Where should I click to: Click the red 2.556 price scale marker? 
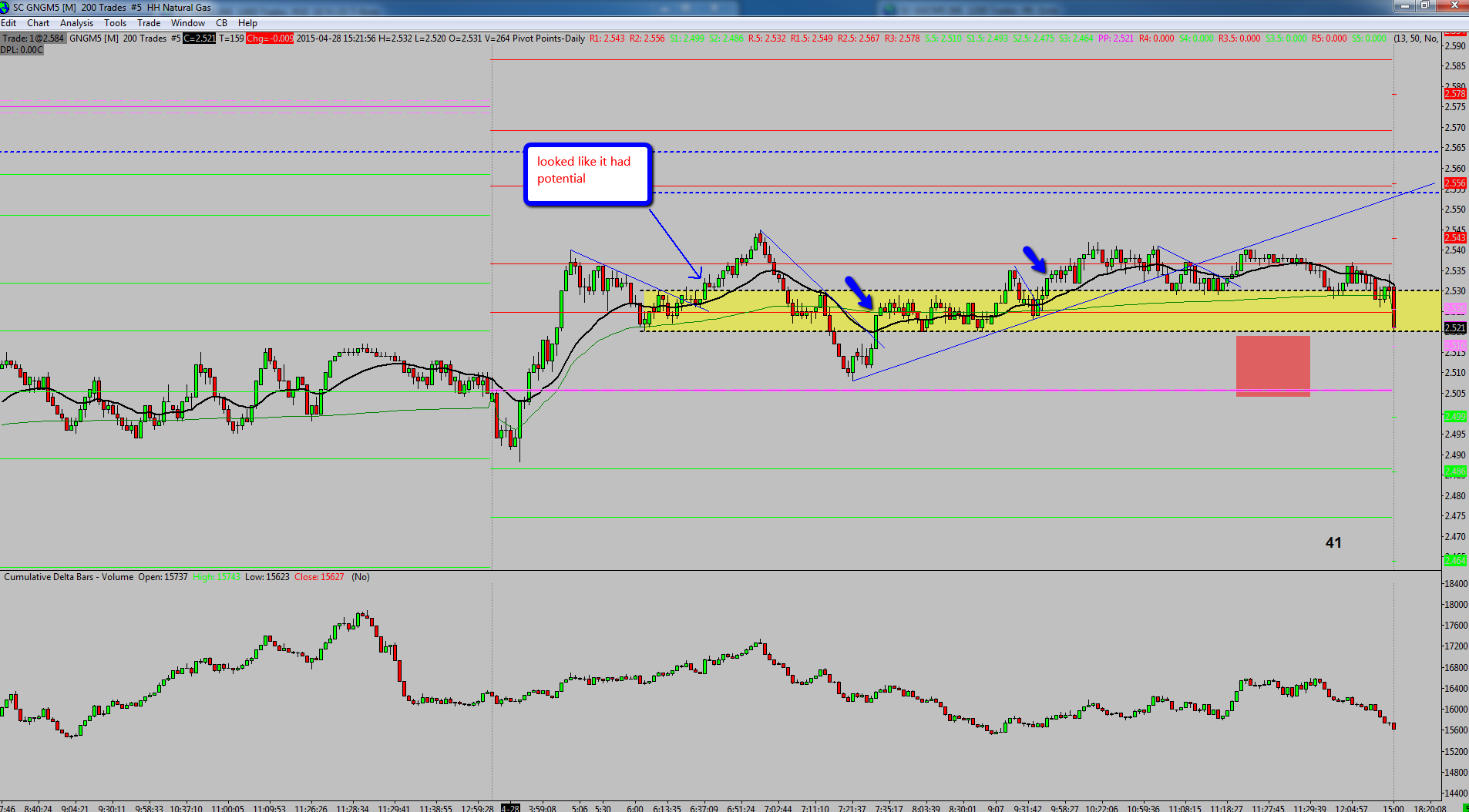[x=1455, y=183]
